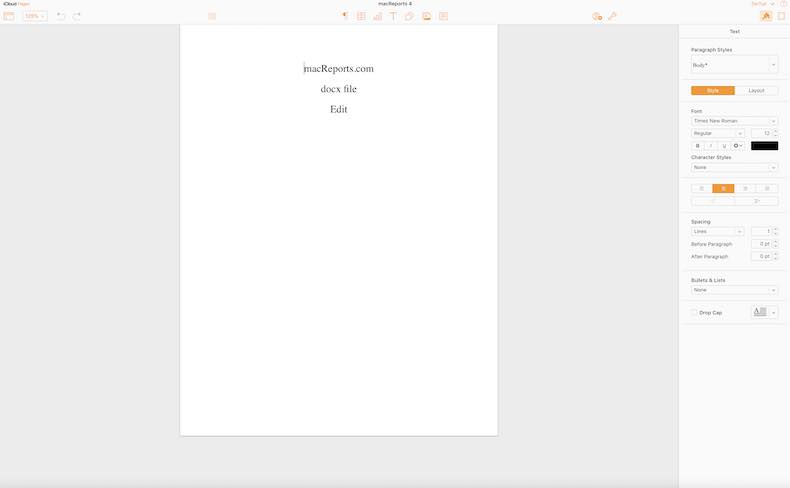Viewport: 790px width, 488px height.
Task: Open the text color swatch
Action: pos(764,146)
